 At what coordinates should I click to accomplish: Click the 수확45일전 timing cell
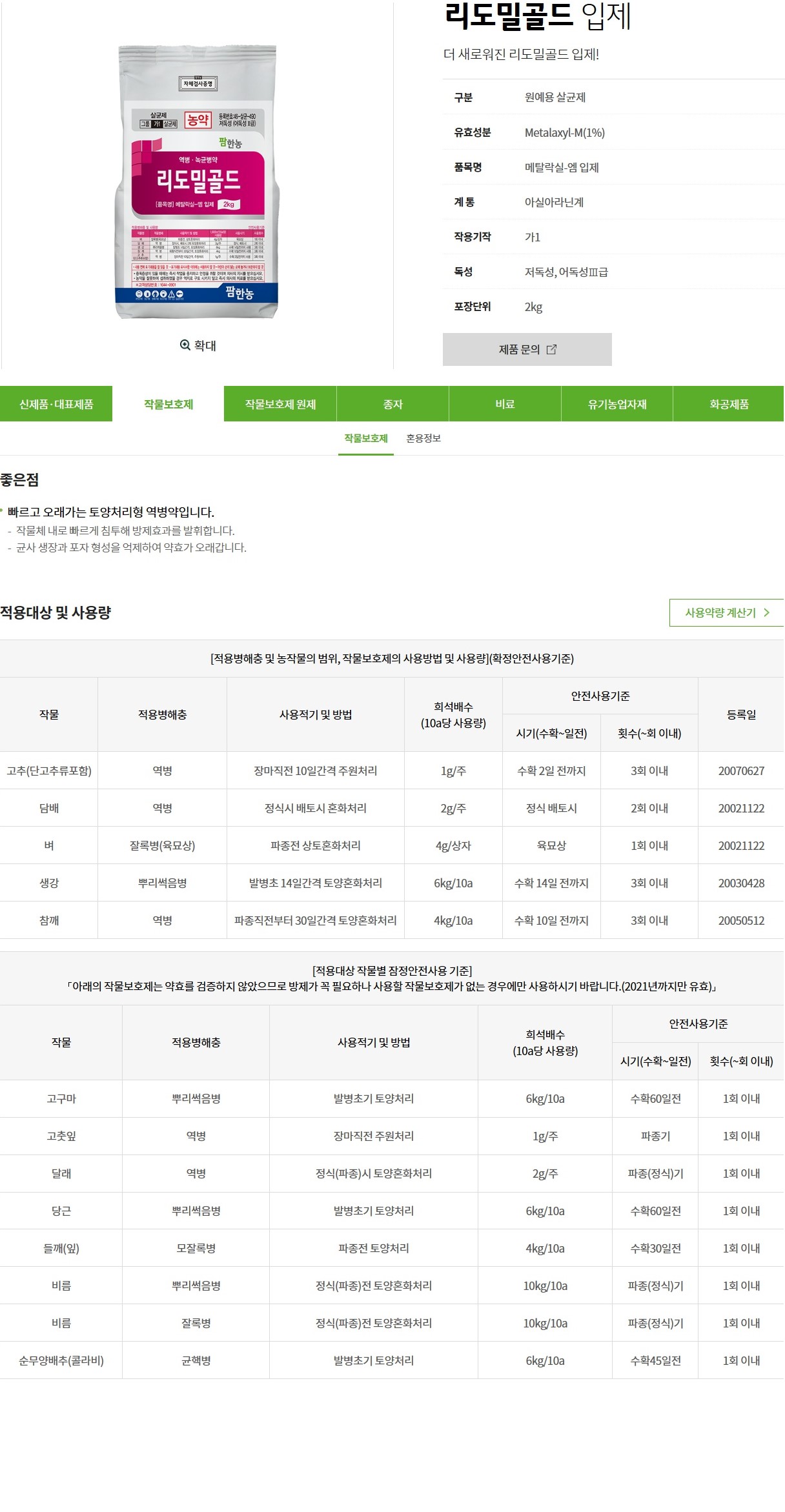655,1360
